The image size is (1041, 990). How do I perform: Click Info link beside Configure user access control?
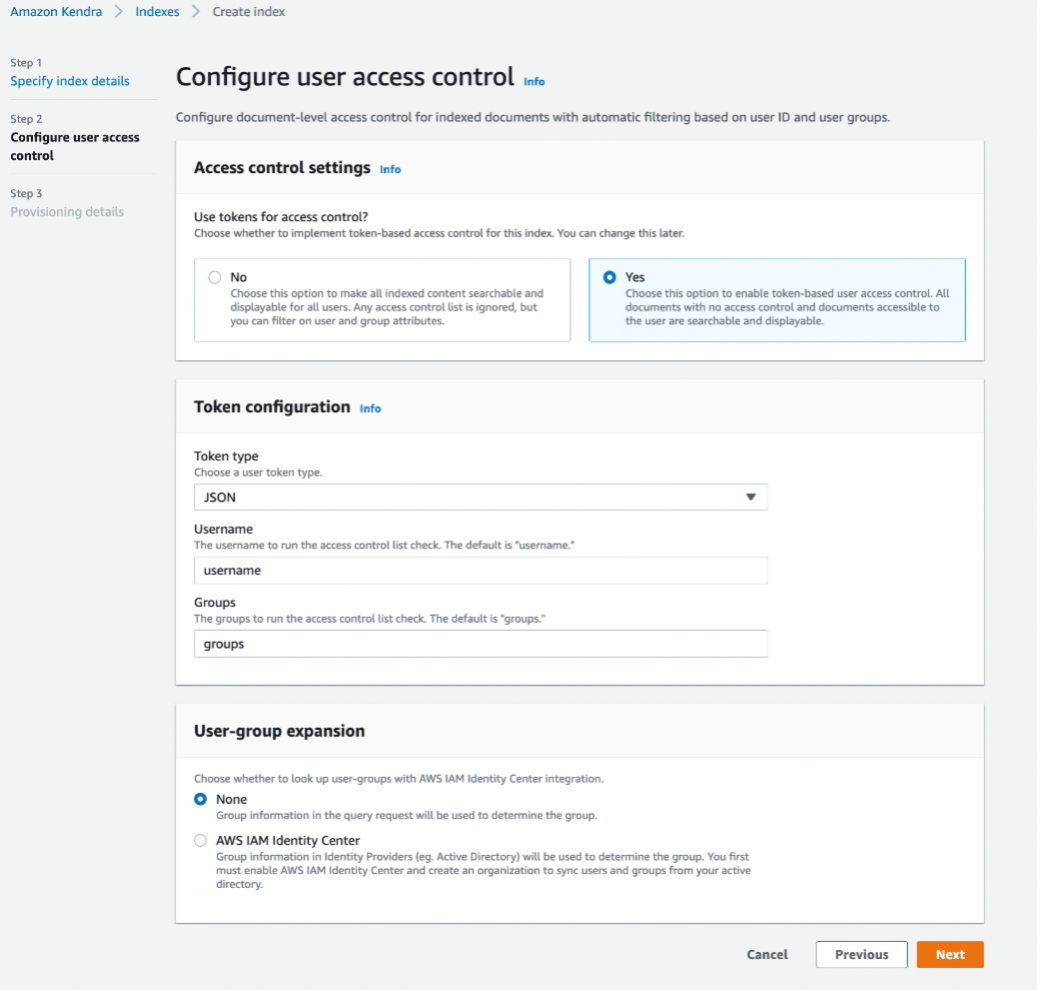[x=534, y=81]
